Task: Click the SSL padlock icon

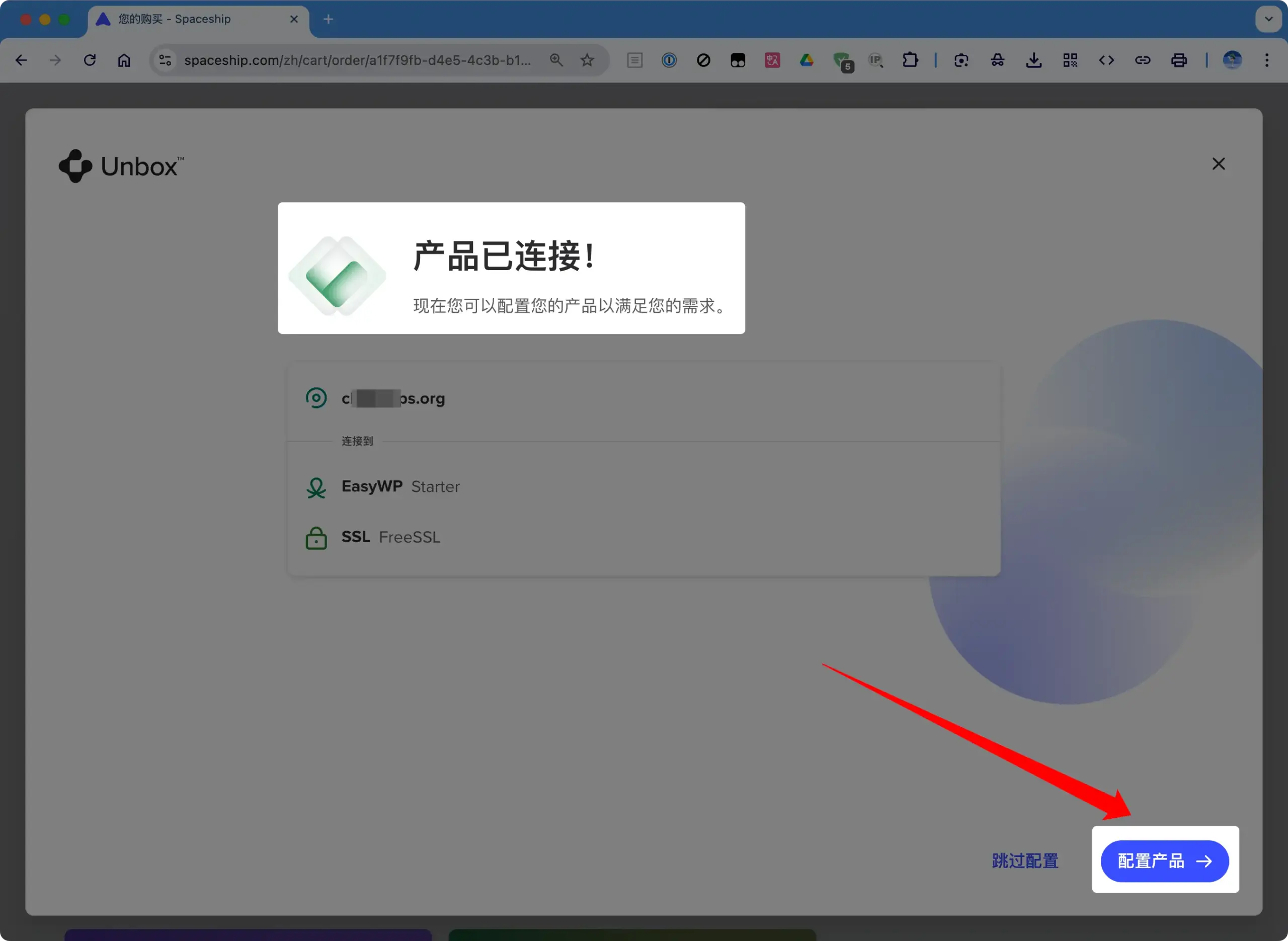Action: 316,538
